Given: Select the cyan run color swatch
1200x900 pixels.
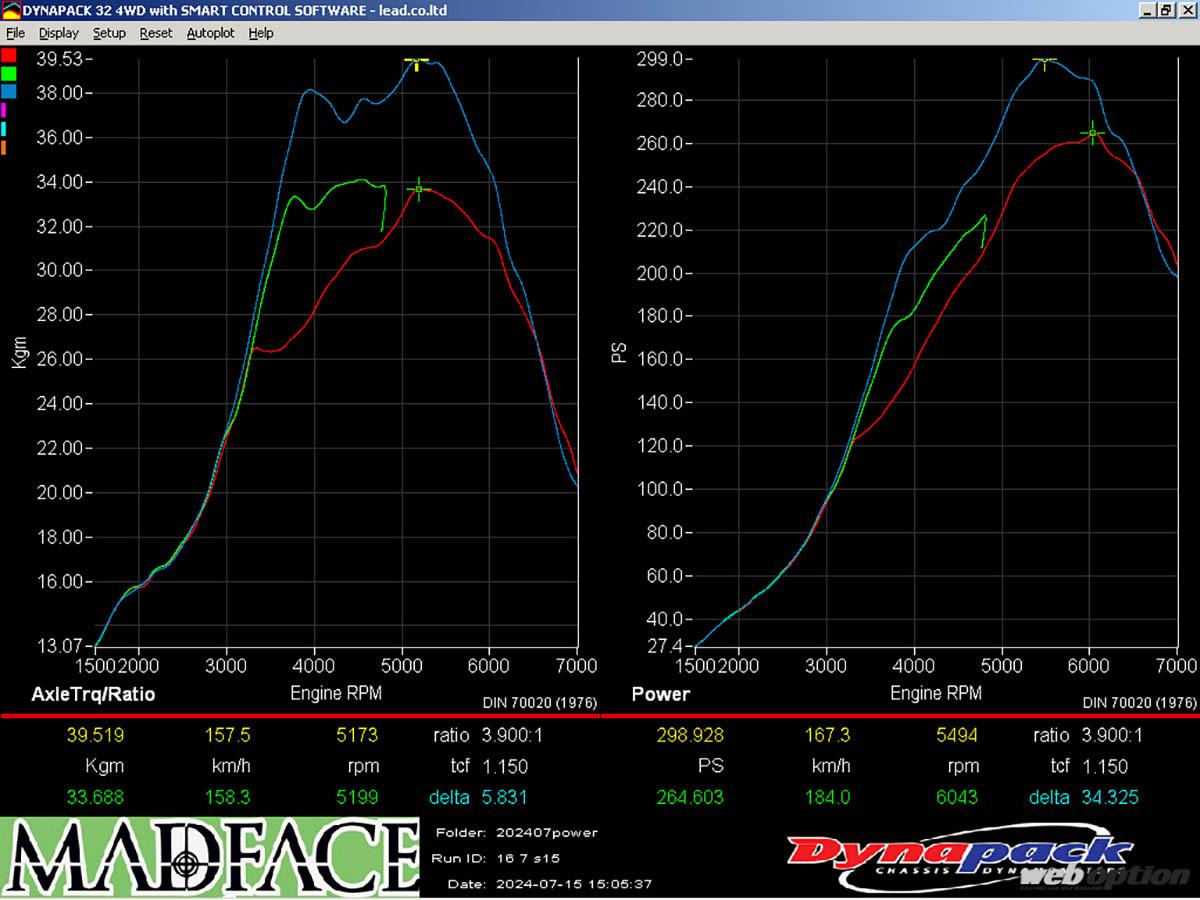Looking at the screenshot, I should tap(5, 129).
